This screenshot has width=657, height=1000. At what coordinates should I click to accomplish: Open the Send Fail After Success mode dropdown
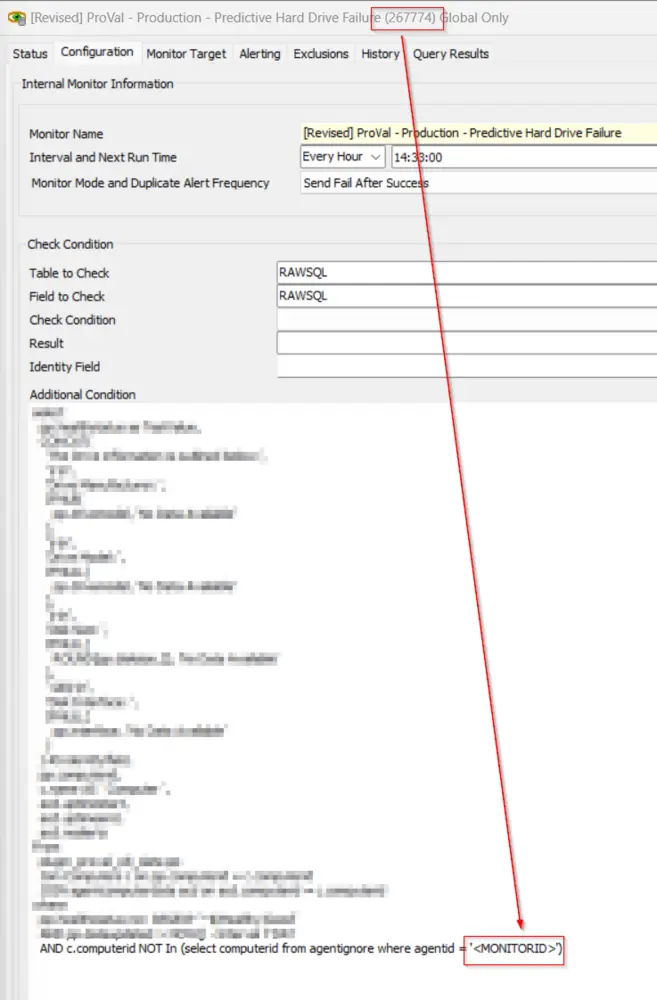coord(478,183)
